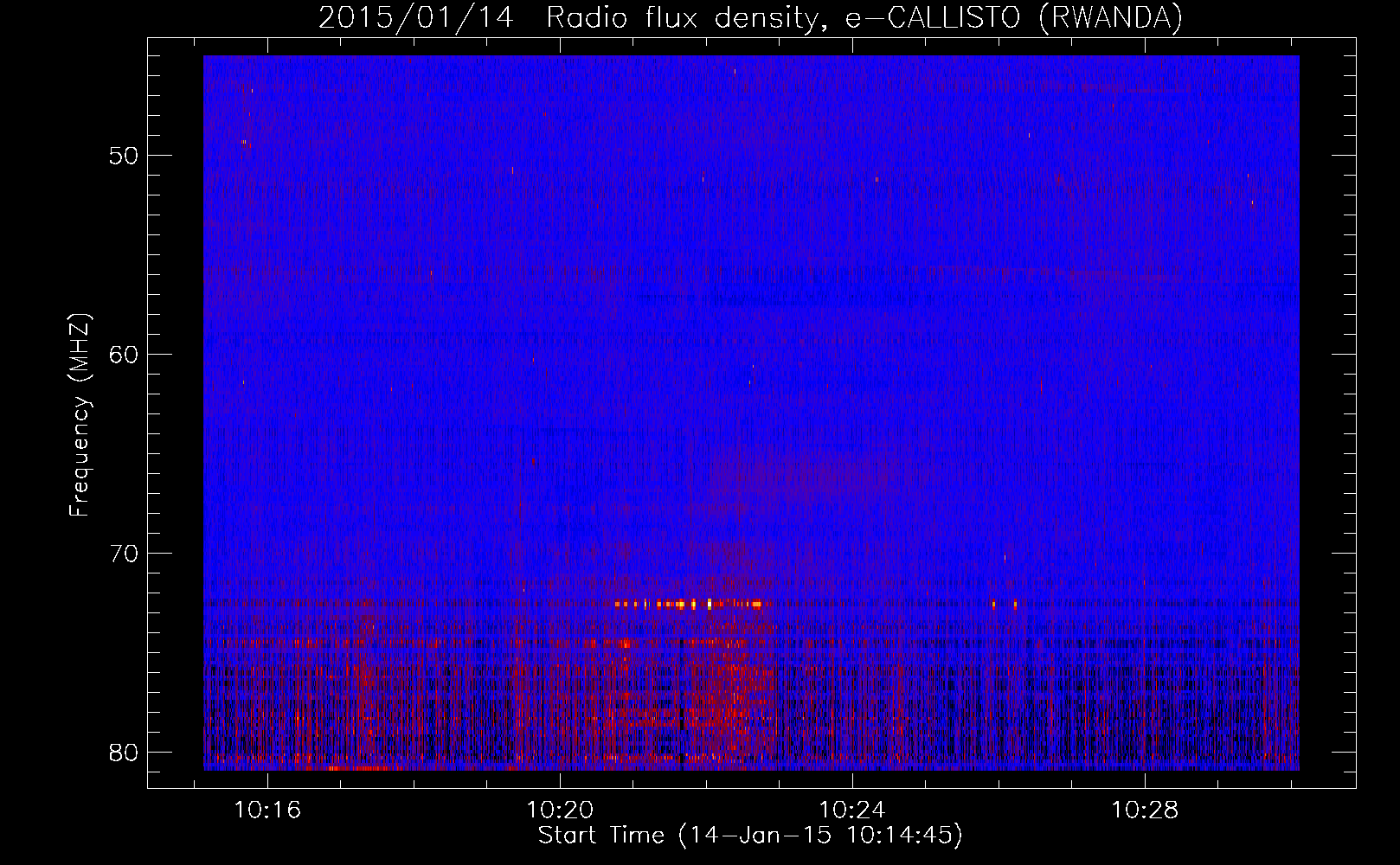The height and width of the screenshot is (865, 1400).
Task: Click the '50' frequency tick label
Action: [124, 157]
